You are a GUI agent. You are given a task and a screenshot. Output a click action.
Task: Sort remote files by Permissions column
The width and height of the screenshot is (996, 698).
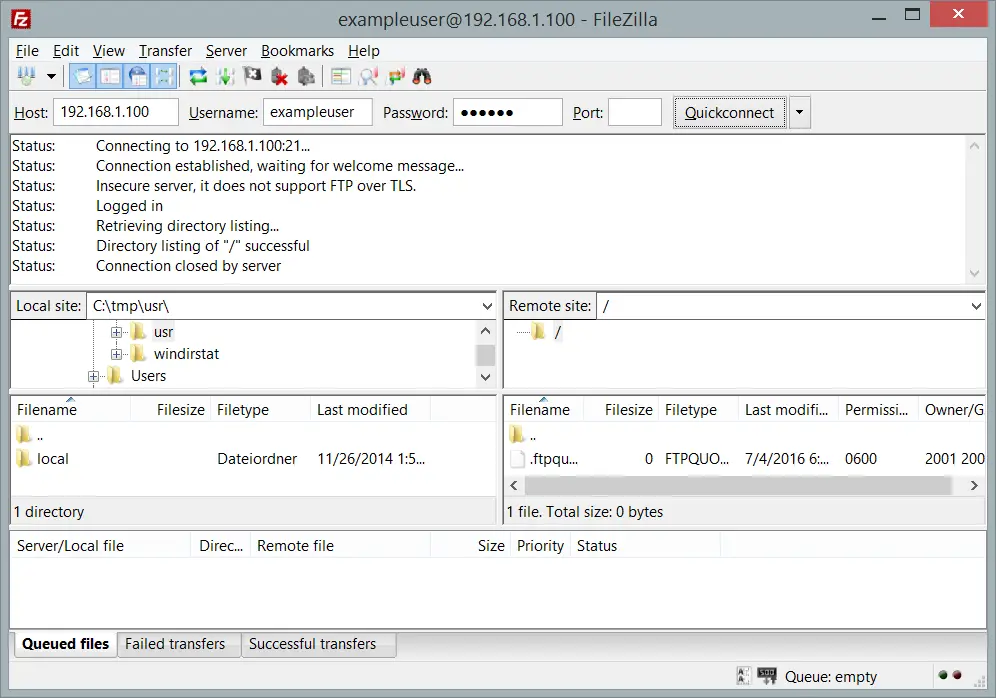pos(879,410)
